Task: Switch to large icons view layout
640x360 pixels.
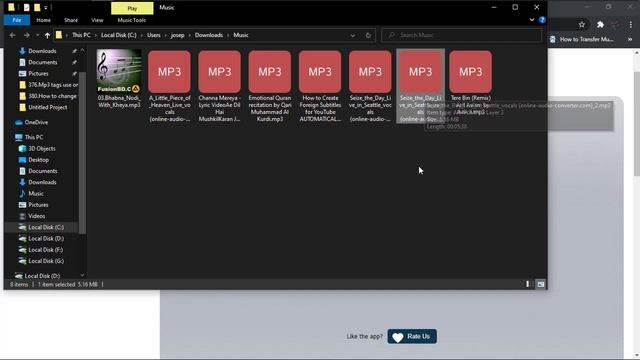Action: click(541, 284)
